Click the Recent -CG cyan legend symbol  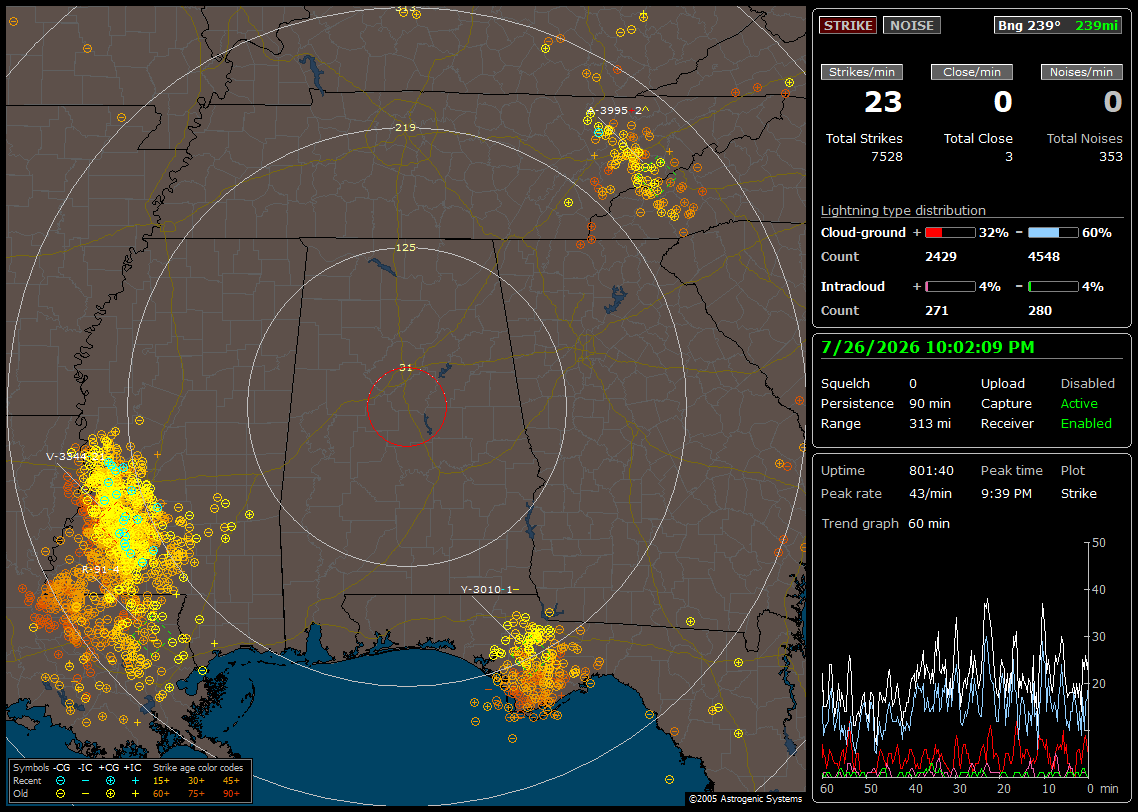click(x=60, y=781)
